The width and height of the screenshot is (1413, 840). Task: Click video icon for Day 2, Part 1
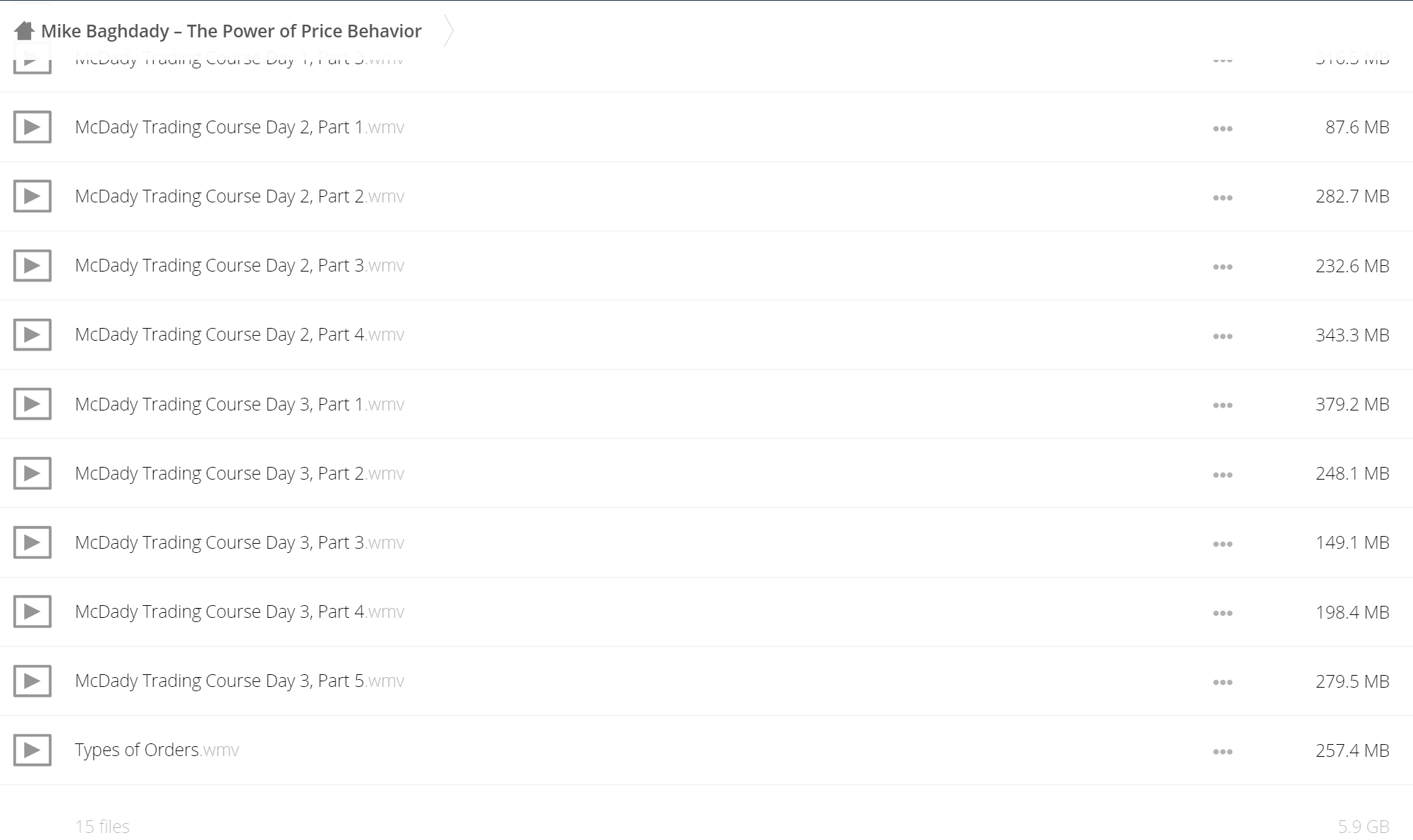tap(32, 127)
